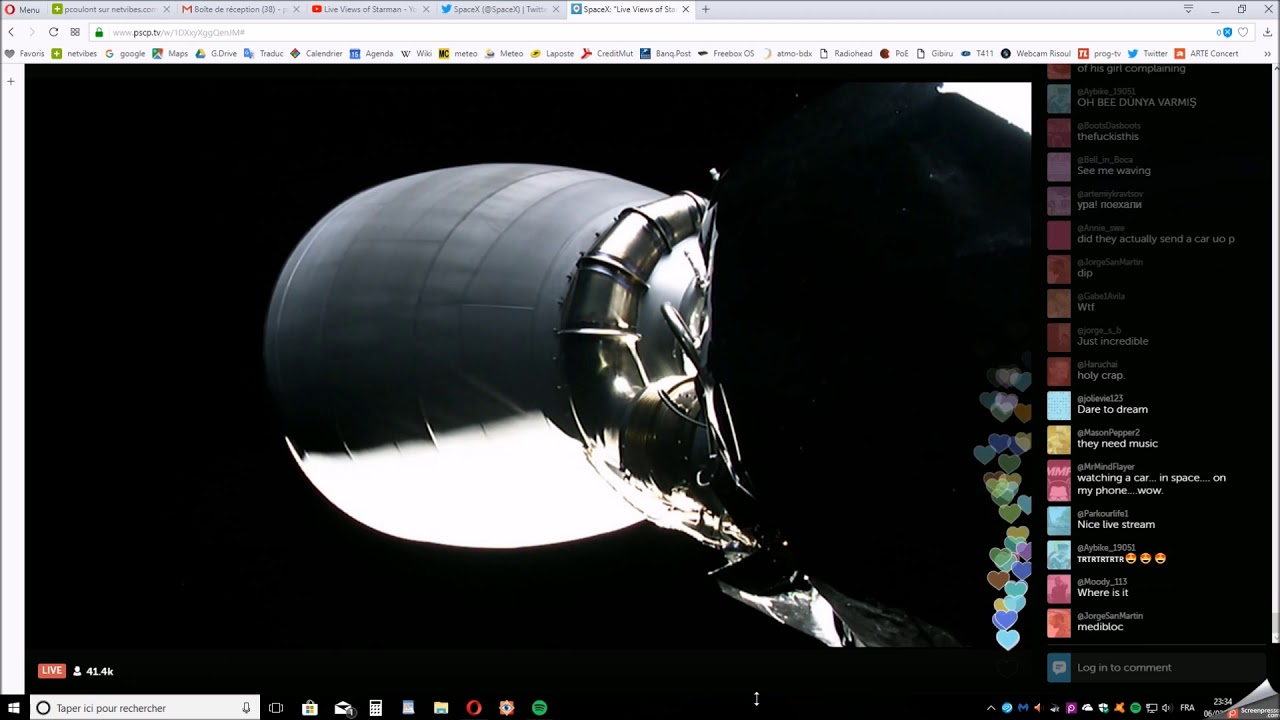Open the Speed Dial grid icon
This screenshot has width=1280, height=720.
[x=75, y=32]
